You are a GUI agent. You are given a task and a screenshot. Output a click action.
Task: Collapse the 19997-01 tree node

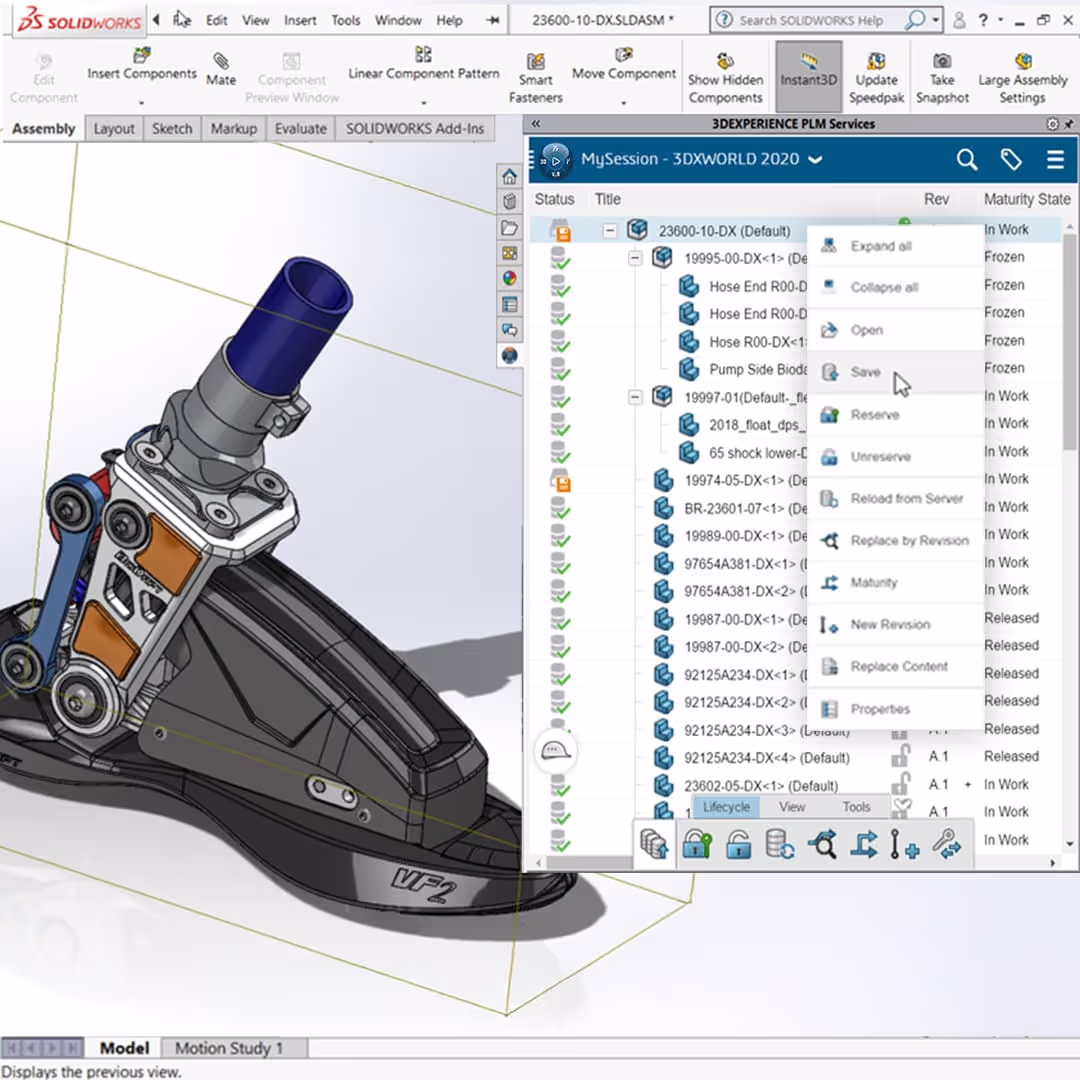coord(635,397)
